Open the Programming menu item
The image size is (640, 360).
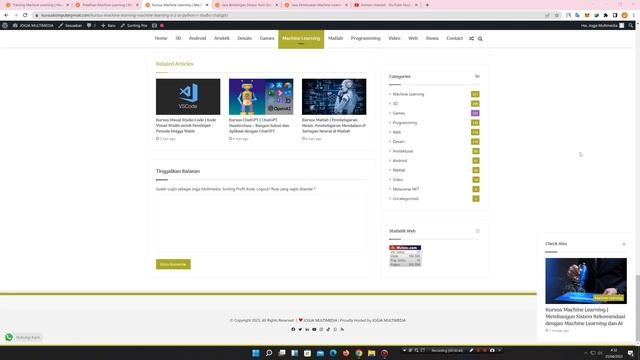pyautogui.click(x=365, y=38)
